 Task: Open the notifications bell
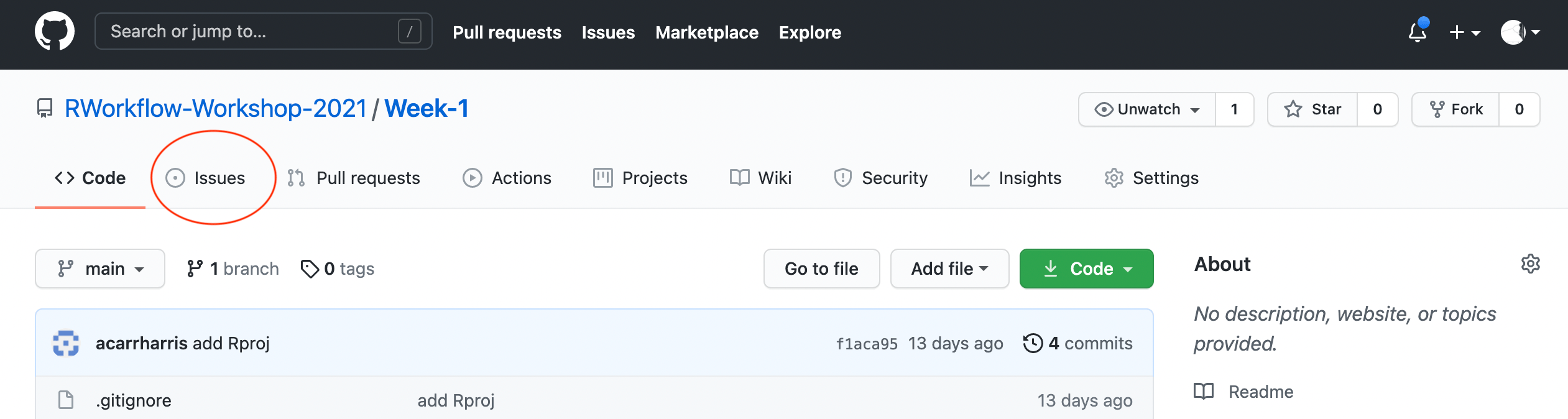click(1418, 32)
